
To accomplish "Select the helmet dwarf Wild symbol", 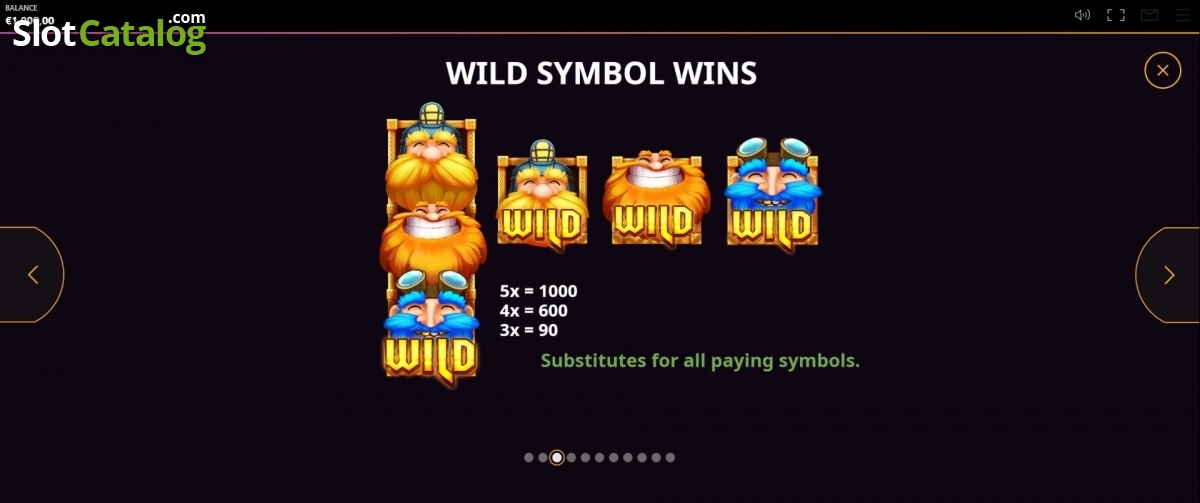I will (542, 194).
